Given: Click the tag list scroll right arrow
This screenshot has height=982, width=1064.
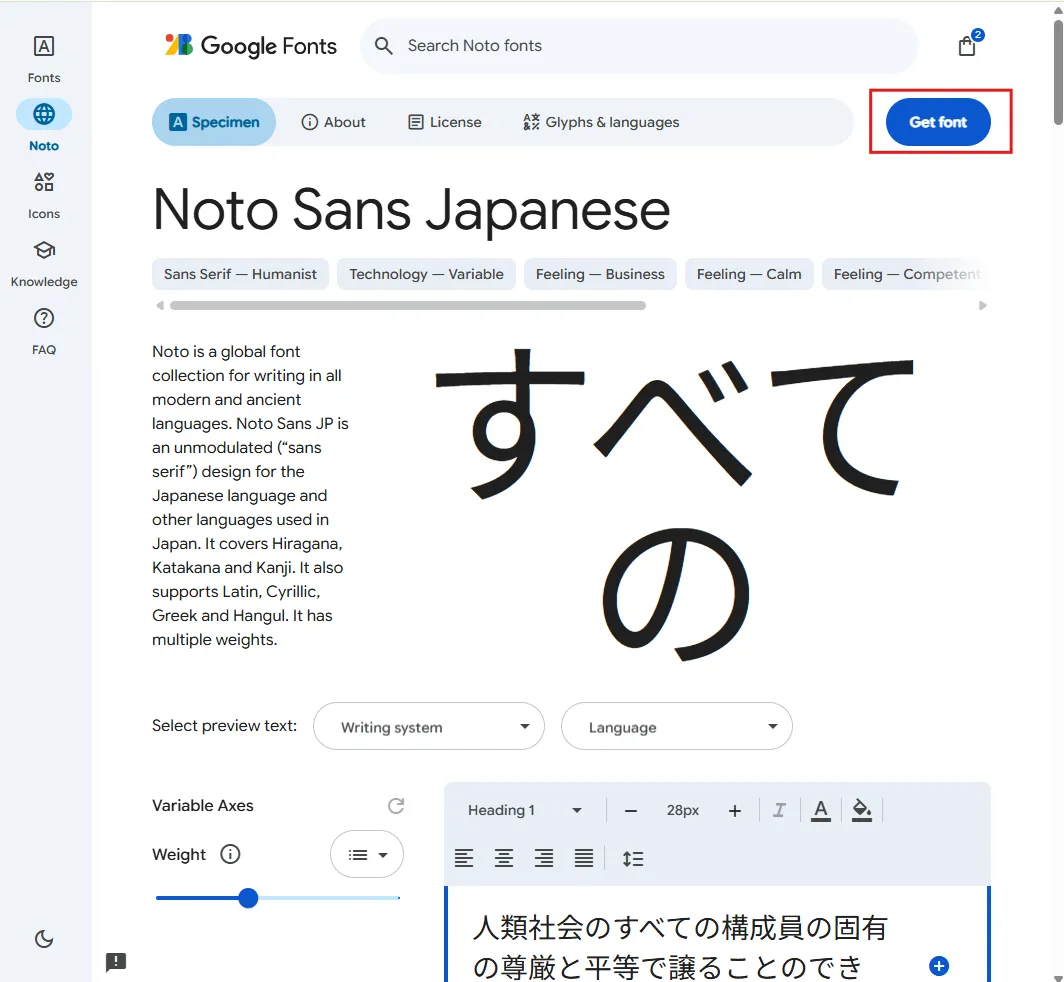Looking at the screenshot, I should point(982,305).
